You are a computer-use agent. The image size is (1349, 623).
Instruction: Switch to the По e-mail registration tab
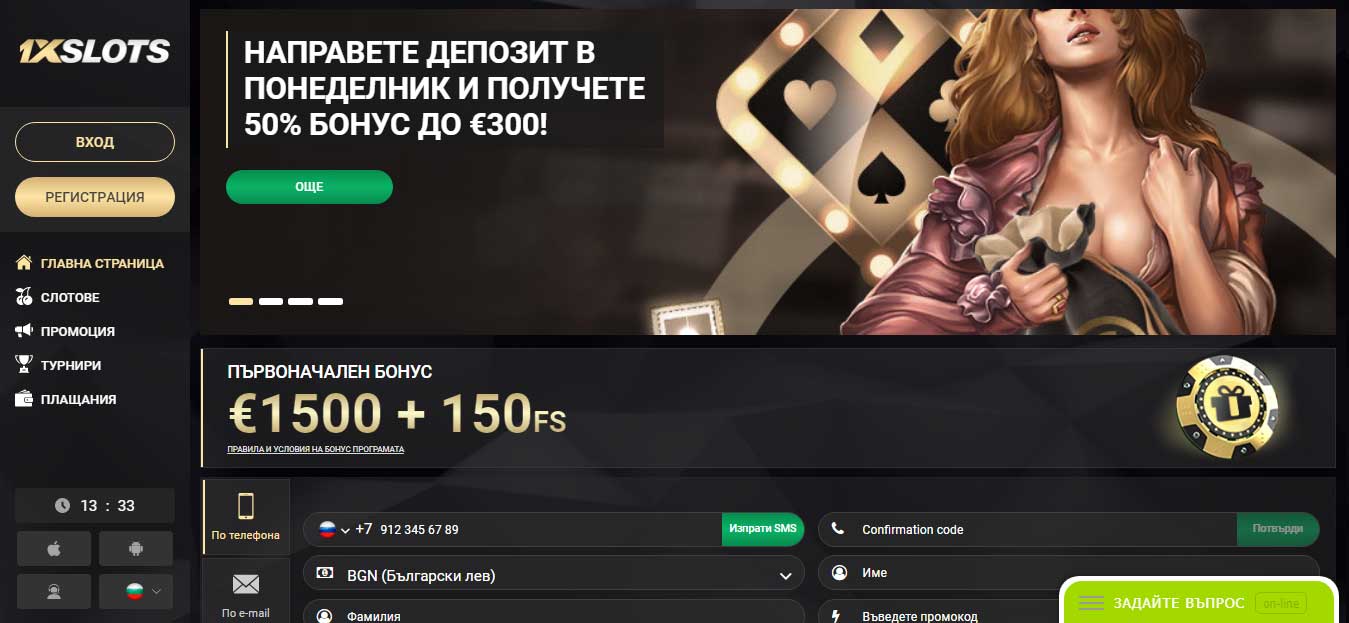246,592
